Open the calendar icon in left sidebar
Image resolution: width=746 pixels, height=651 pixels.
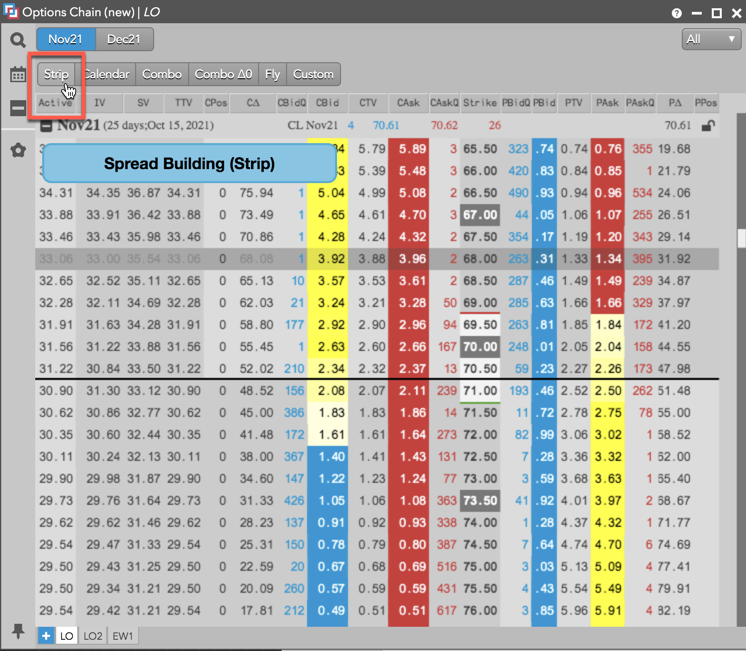[18, 74]
